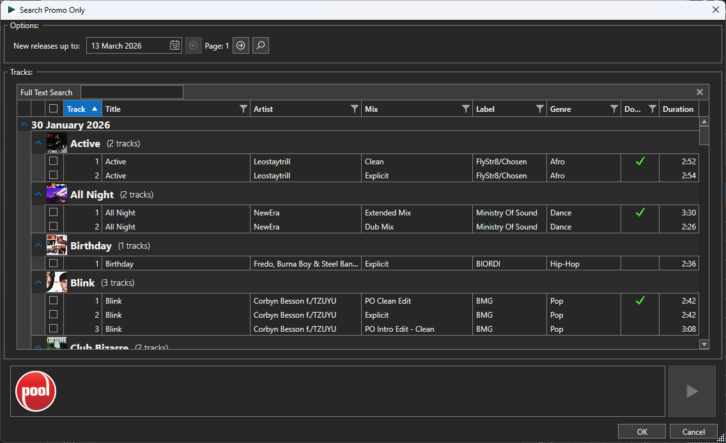Viewport: 726px width, 443px height.
Task: Click the Pool logo icon
Action: [x=36, y=392]
